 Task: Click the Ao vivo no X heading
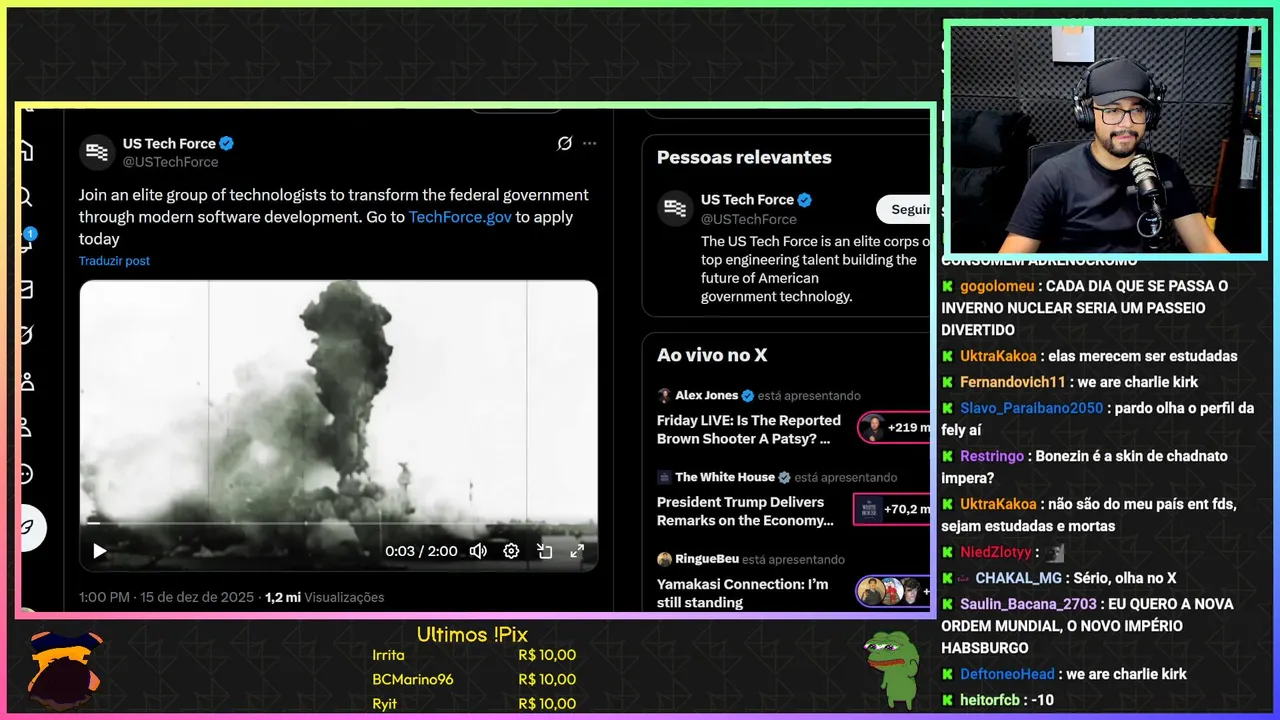712,355
